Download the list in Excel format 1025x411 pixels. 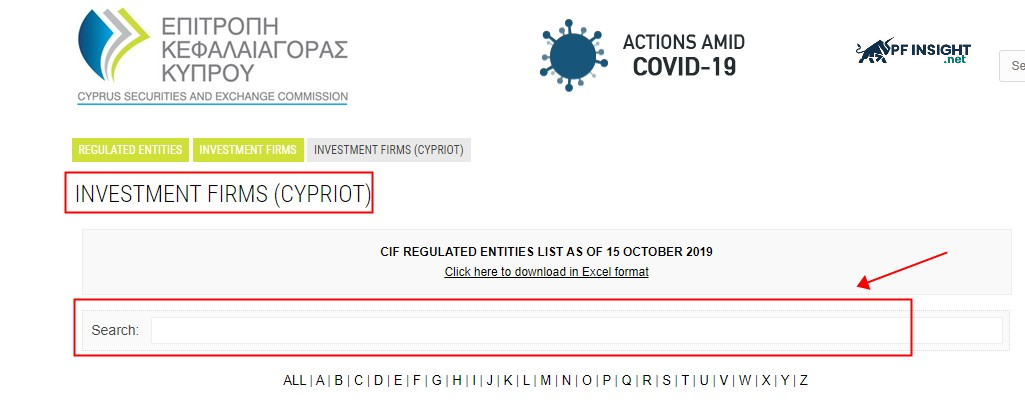tap(546, 272)
